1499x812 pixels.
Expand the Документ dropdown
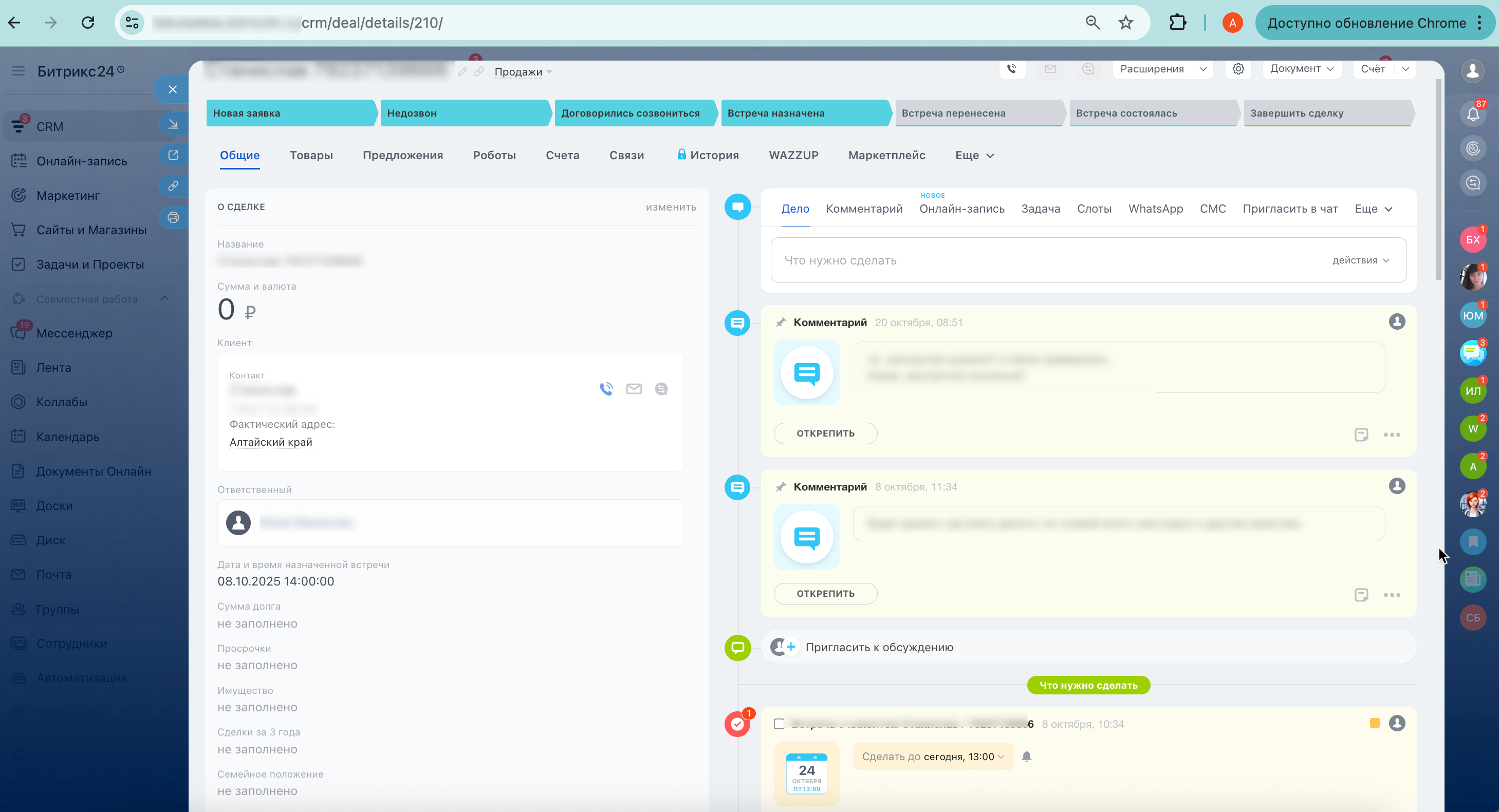(x=1302, y=69)
